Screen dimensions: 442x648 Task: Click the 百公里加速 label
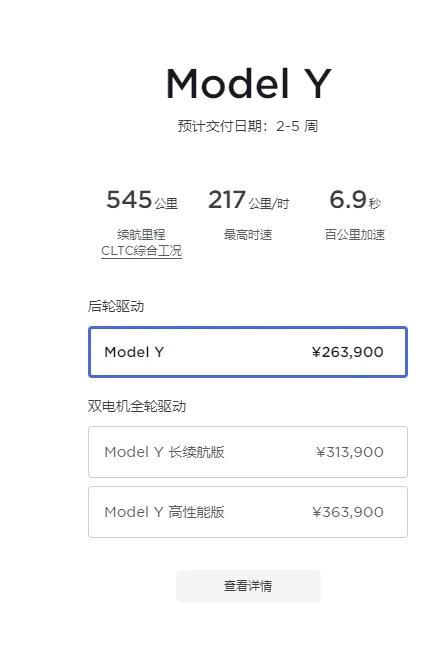355,235
